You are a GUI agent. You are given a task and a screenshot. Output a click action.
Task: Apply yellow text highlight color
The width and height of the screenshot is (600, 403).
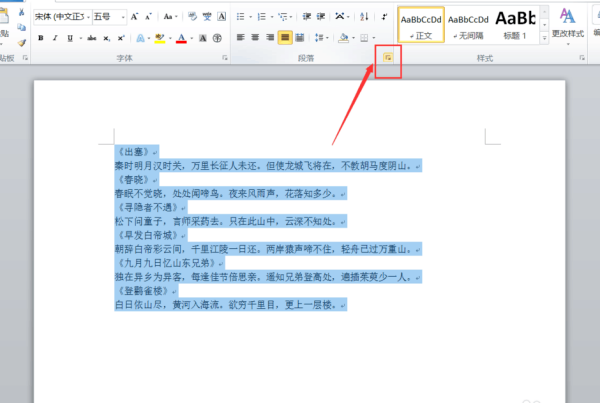(x=160, y=38)
